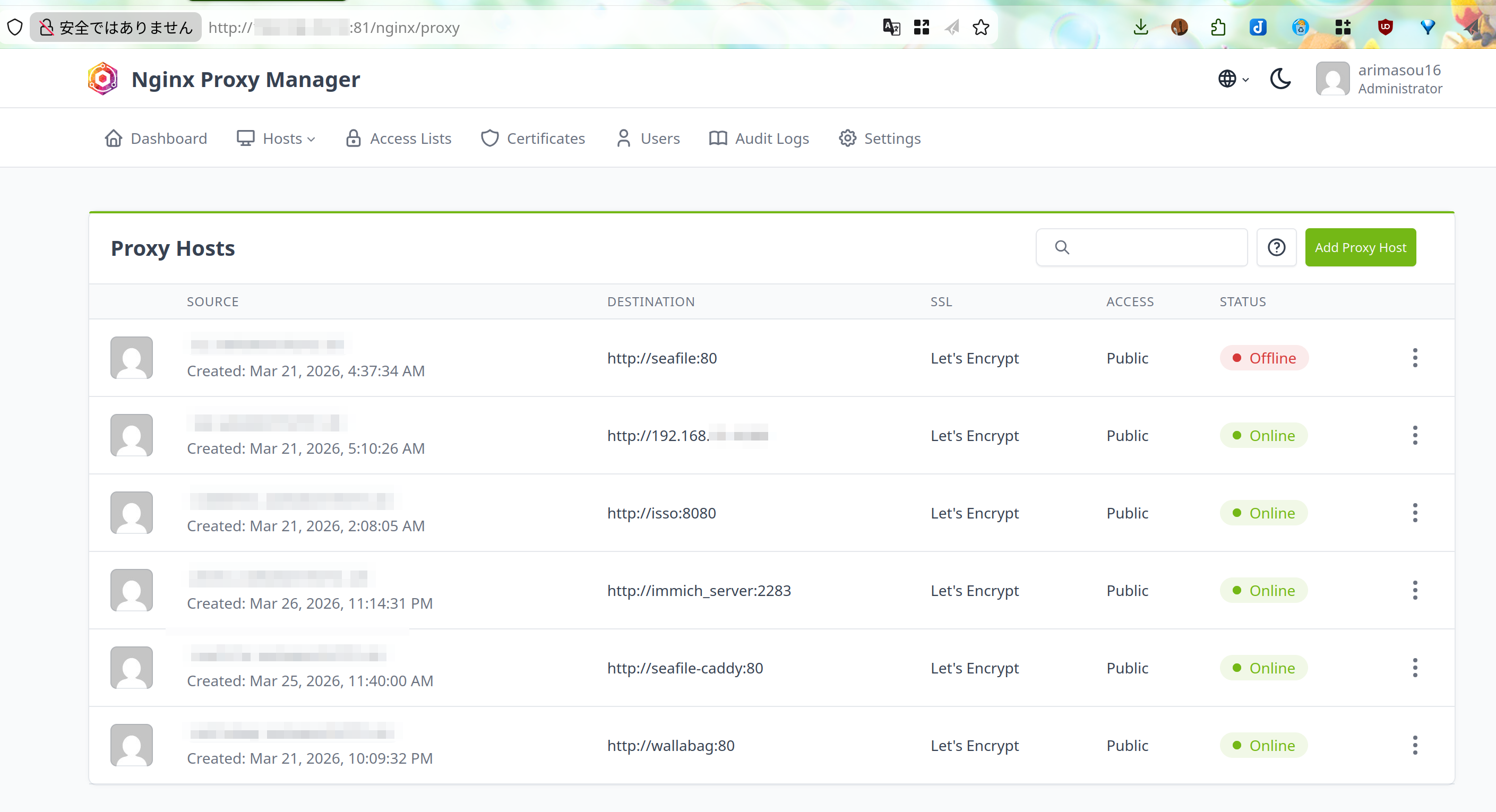Viewport: 1496px width, 812px height.
Task: Toggle dark mode with the moon icon
Action: 1280,79
